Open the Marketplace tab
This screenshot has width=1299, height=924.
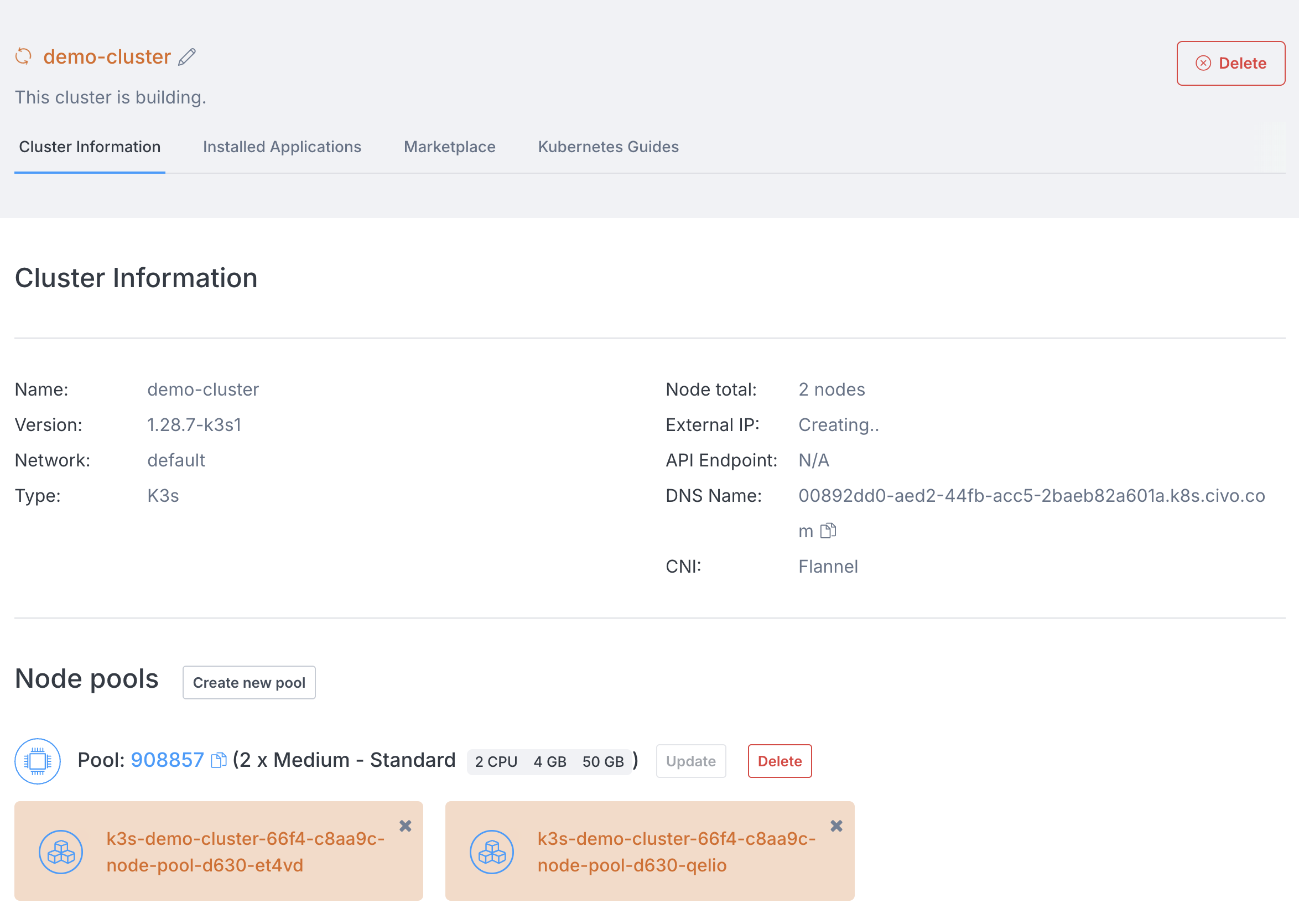[449, 147]
